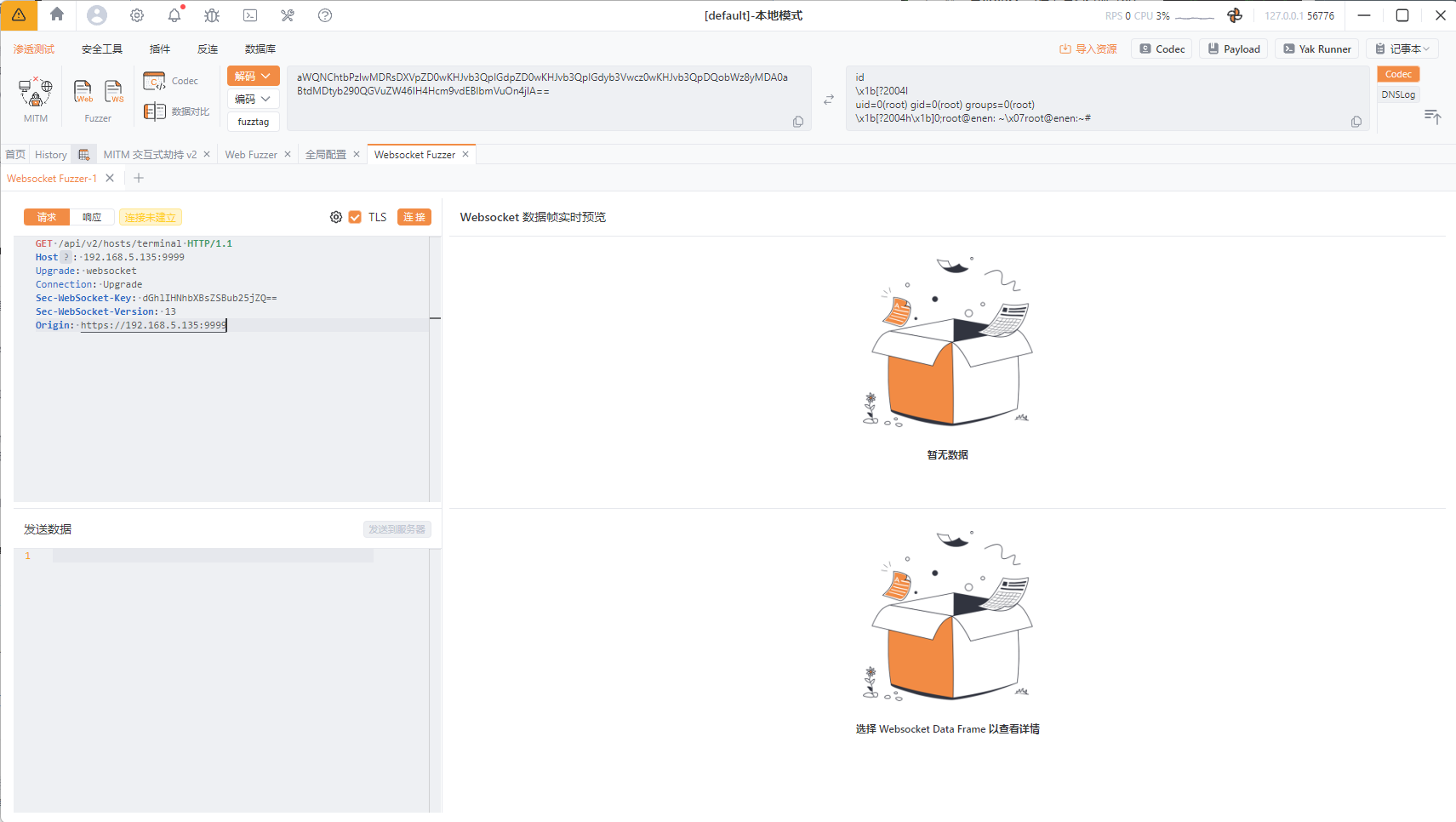1456x822 pixels.
Task: Expand the 解码 decode dropdown
Action: (253, 76)
